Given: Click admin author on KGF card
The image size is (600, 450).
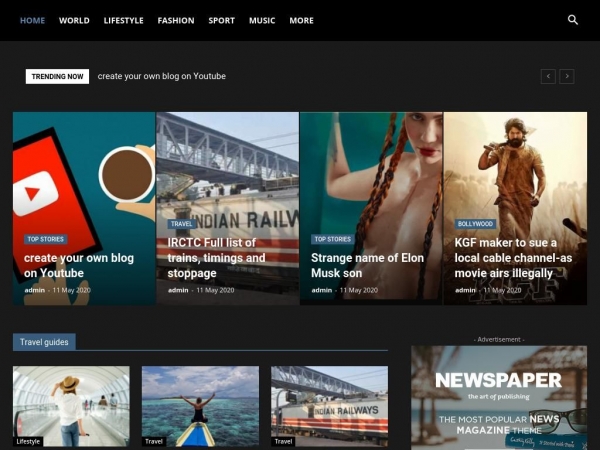Looking at the screenshot, I should pos(465,290).
